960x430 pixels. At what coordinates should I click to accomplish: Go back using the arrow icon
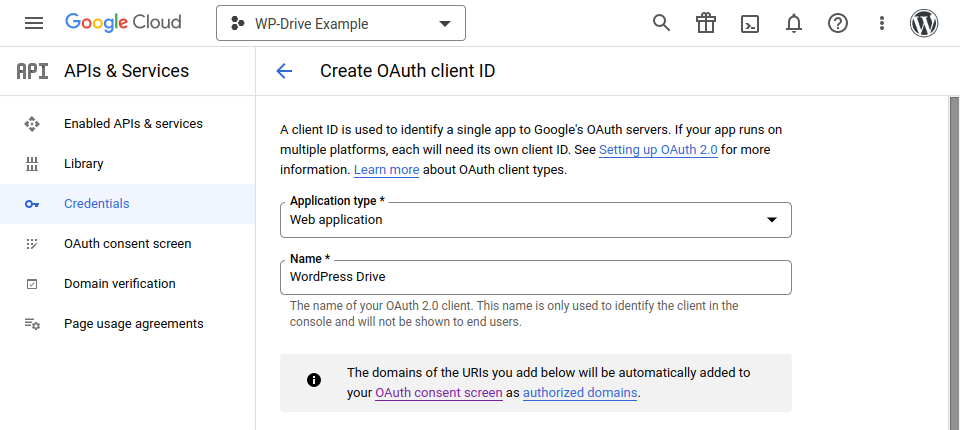click(284, 71)
